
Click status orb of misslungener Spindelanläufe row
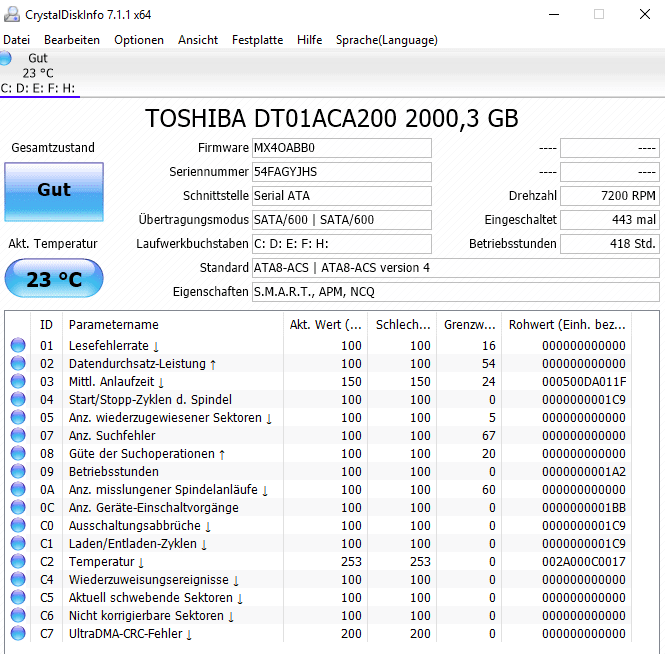point(18,489)
